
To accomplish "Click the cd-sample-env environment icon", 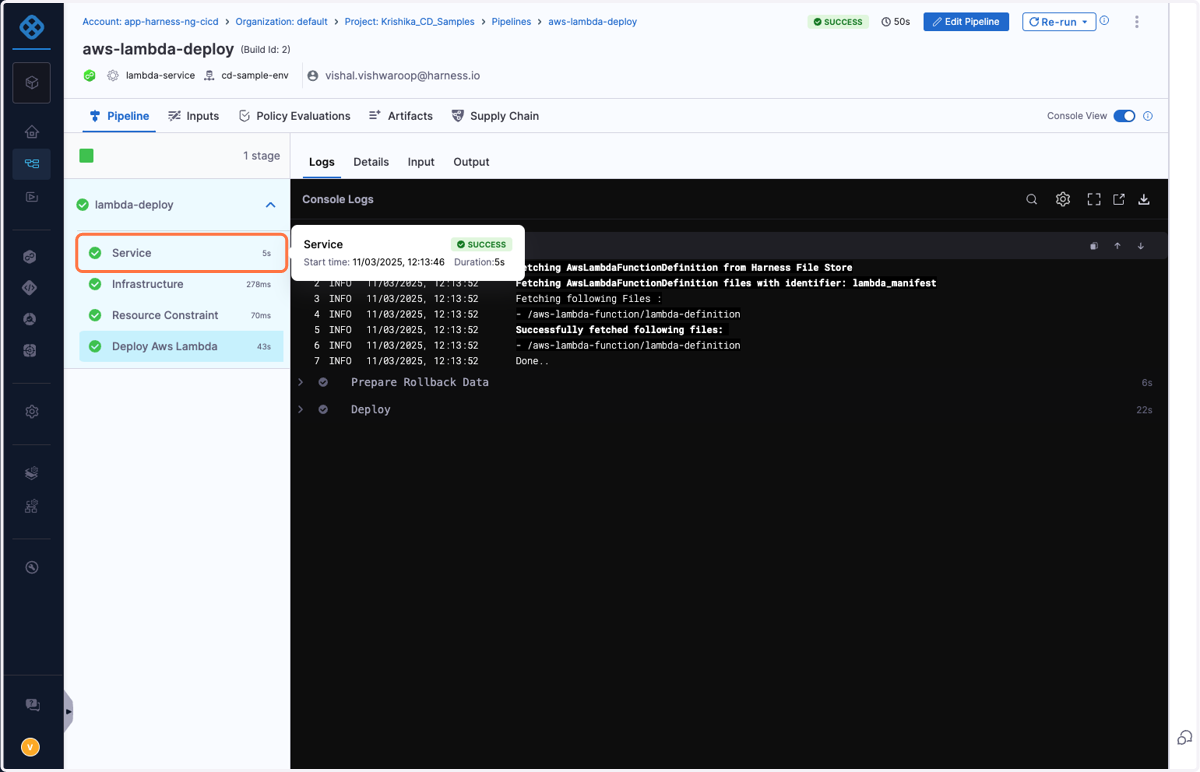I will (209, 76).
